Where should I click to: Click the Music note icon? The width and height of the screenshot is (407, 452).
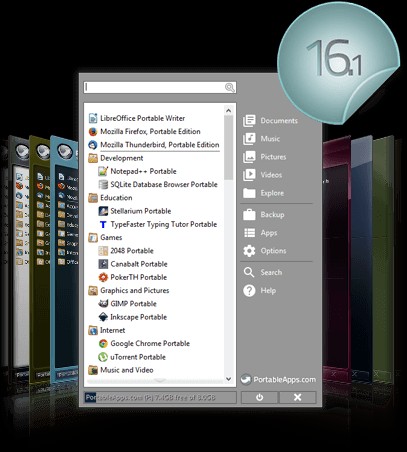pos(249,139)
